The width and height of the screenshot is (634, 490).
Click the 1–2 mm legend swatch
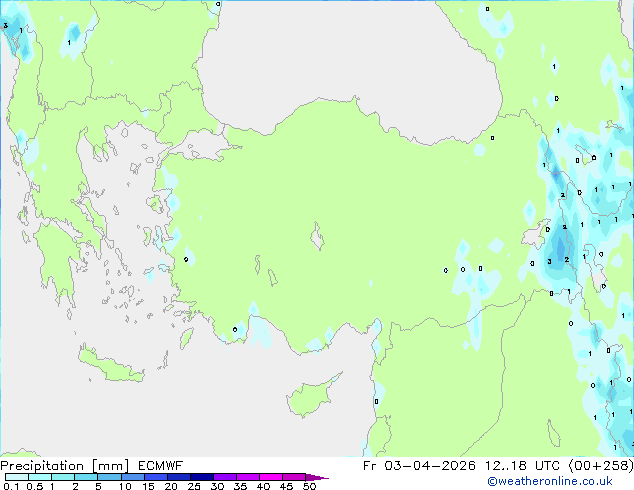click(x=63, y=477)
